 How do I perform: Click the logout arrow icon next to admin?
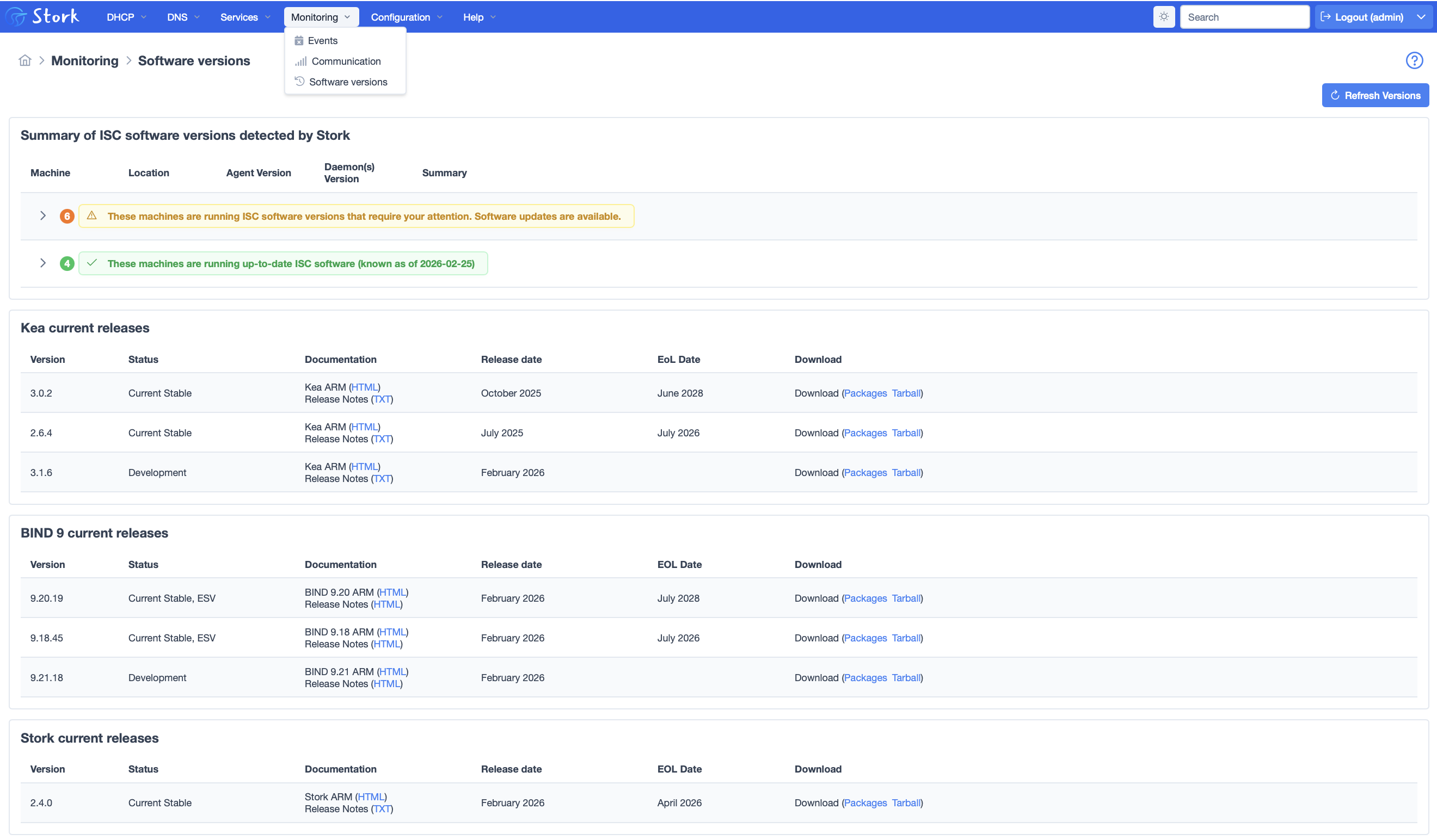[1326, 16]
